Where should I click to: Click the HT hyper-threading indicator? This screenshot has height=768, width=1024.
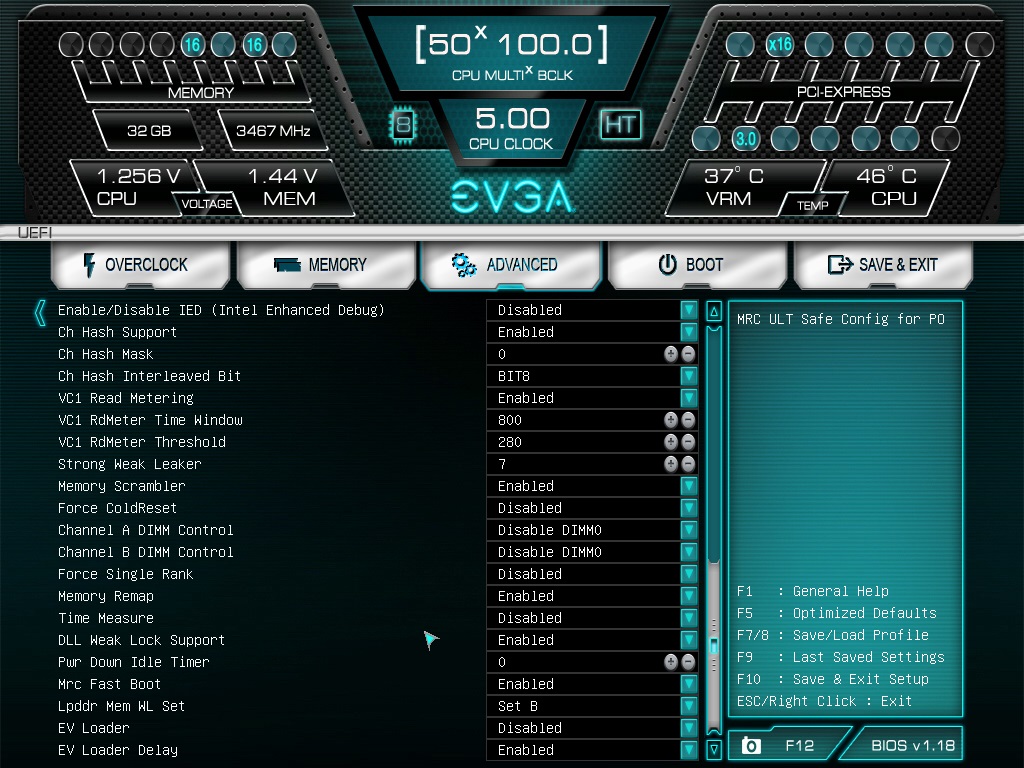620,124
